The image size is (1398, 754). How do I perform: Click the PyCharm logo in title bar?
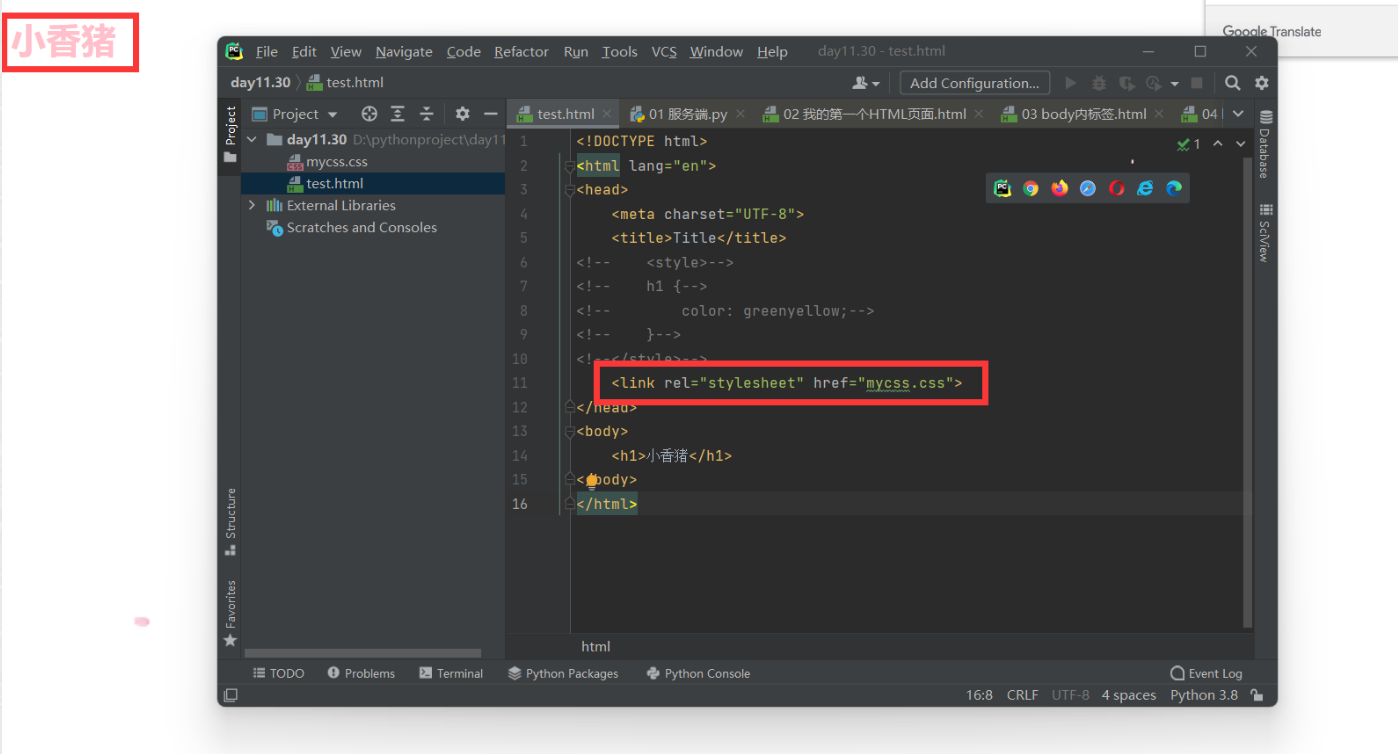pyautogui.click(x=234, y=51)
